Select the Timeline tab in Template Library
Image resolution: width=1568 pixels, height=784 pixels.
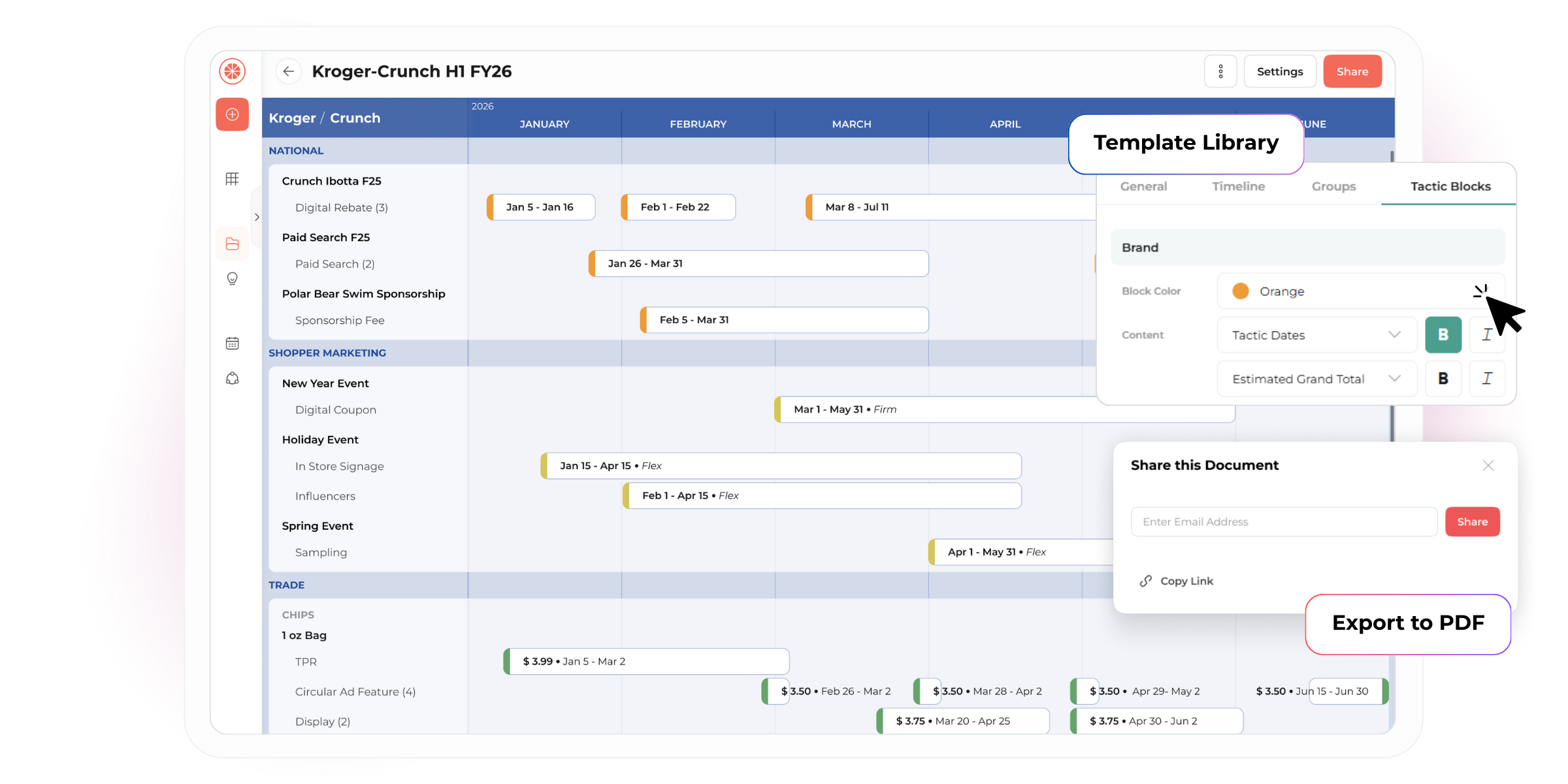[x=1238, y=186]
